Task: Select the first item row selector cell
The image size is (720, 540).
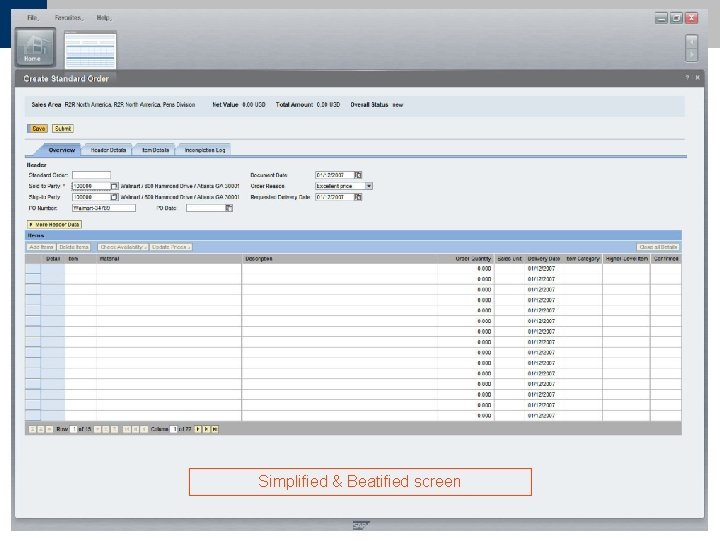Action: (x=33, y=269)
